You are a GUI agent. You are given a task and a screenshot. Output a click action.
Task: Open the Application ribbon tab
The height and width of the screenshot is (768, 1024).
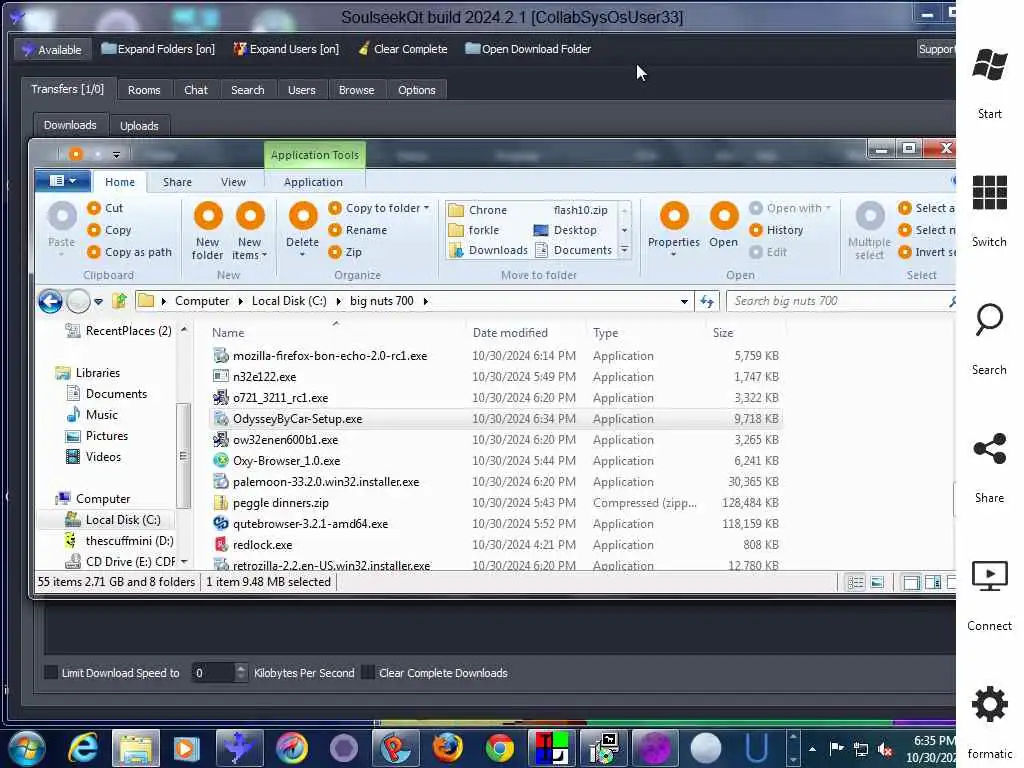tap(313, 182)
